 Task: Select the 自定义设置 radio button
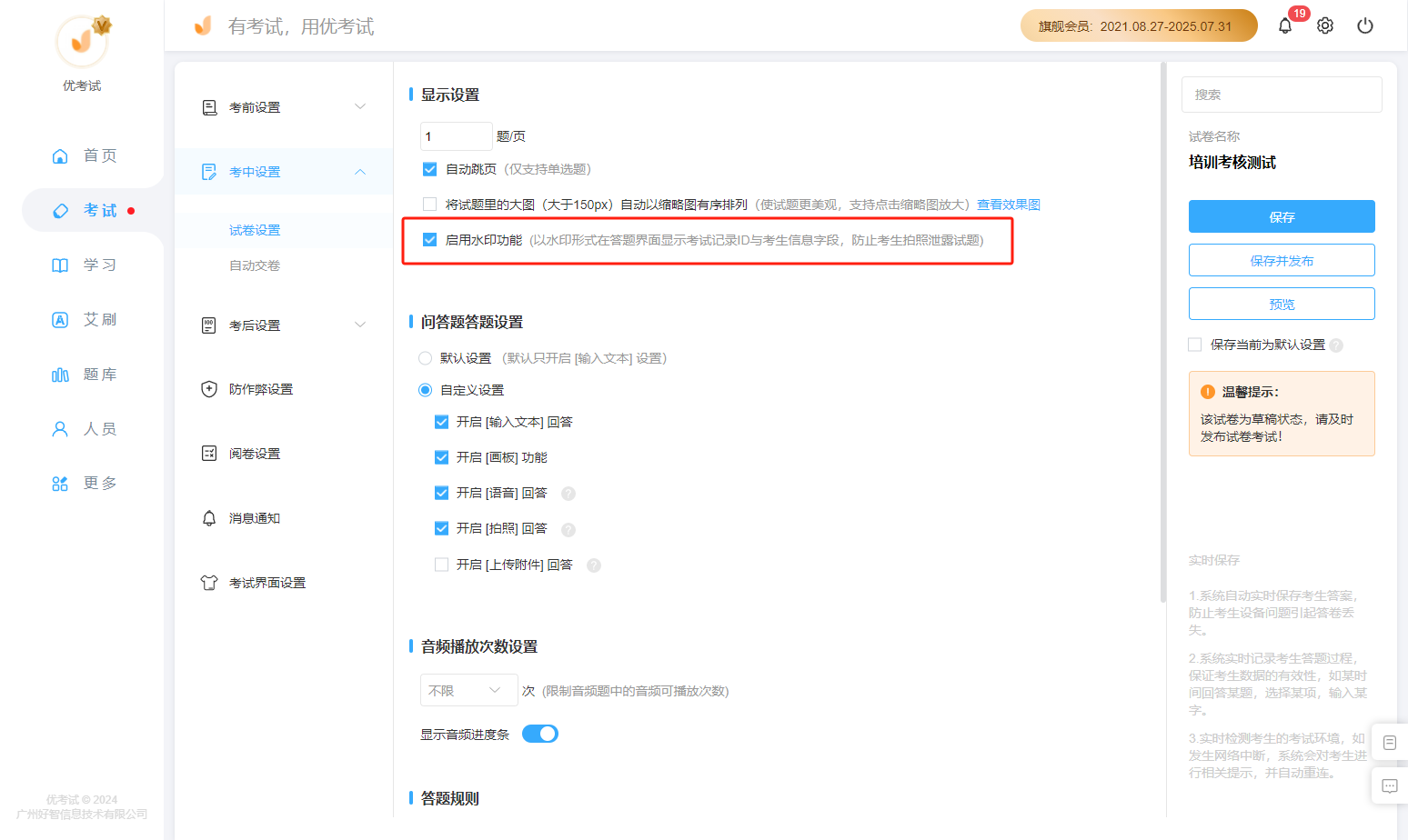(425, 390)
